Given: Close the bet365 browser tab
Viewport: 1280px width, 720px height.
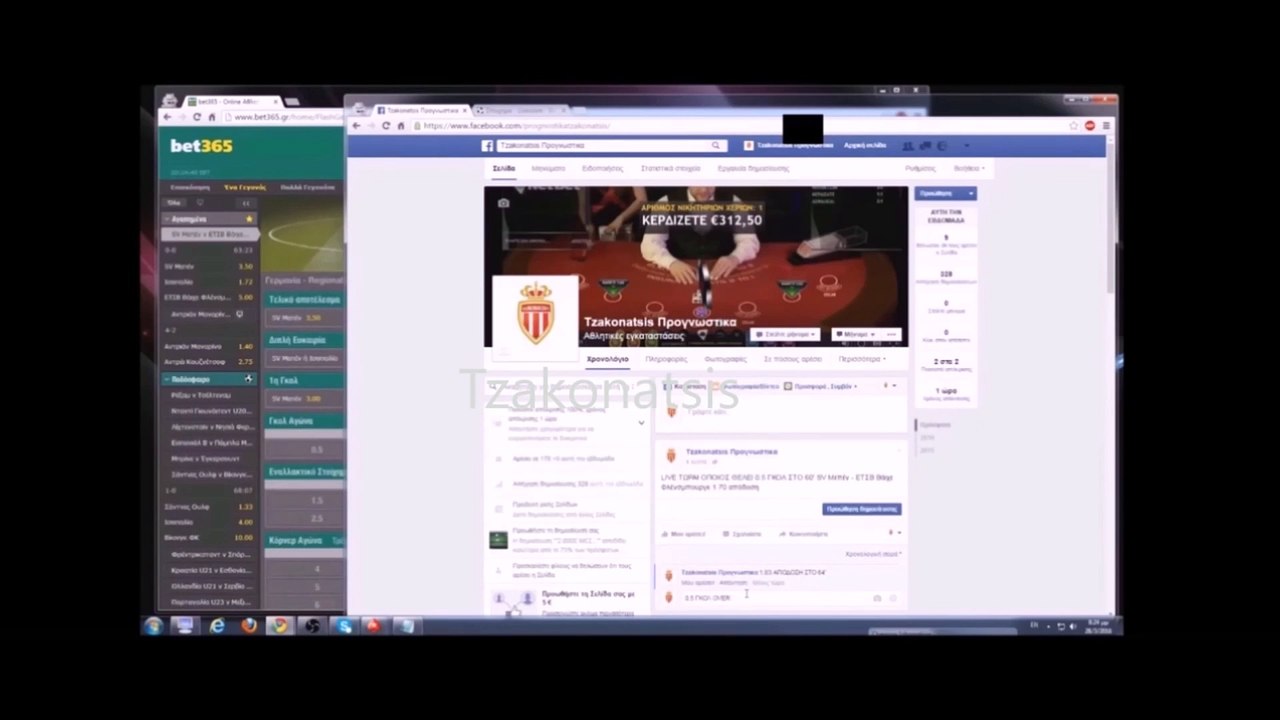Looking at the screenshot, I should click(275, 102).
